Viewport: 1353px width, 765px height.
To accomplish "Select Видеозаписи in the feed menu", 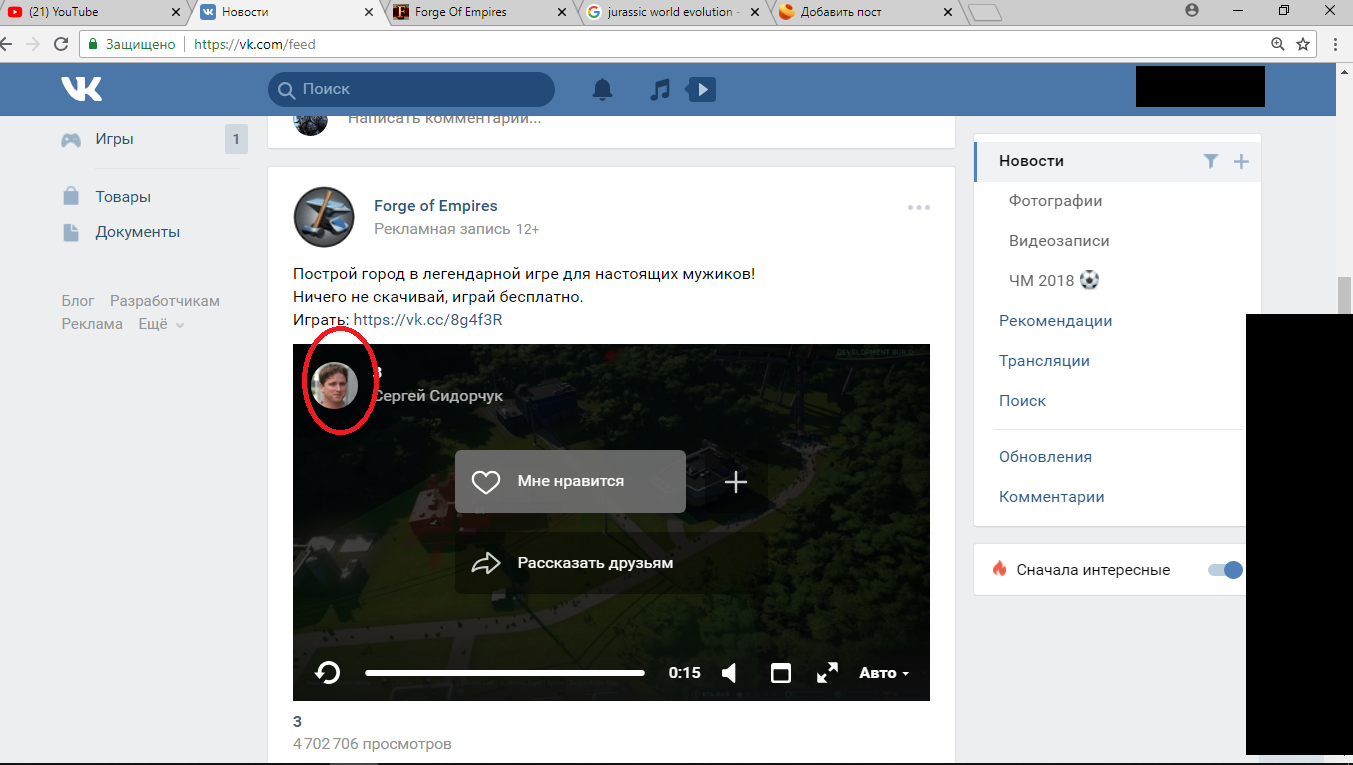I will 1059,241.
